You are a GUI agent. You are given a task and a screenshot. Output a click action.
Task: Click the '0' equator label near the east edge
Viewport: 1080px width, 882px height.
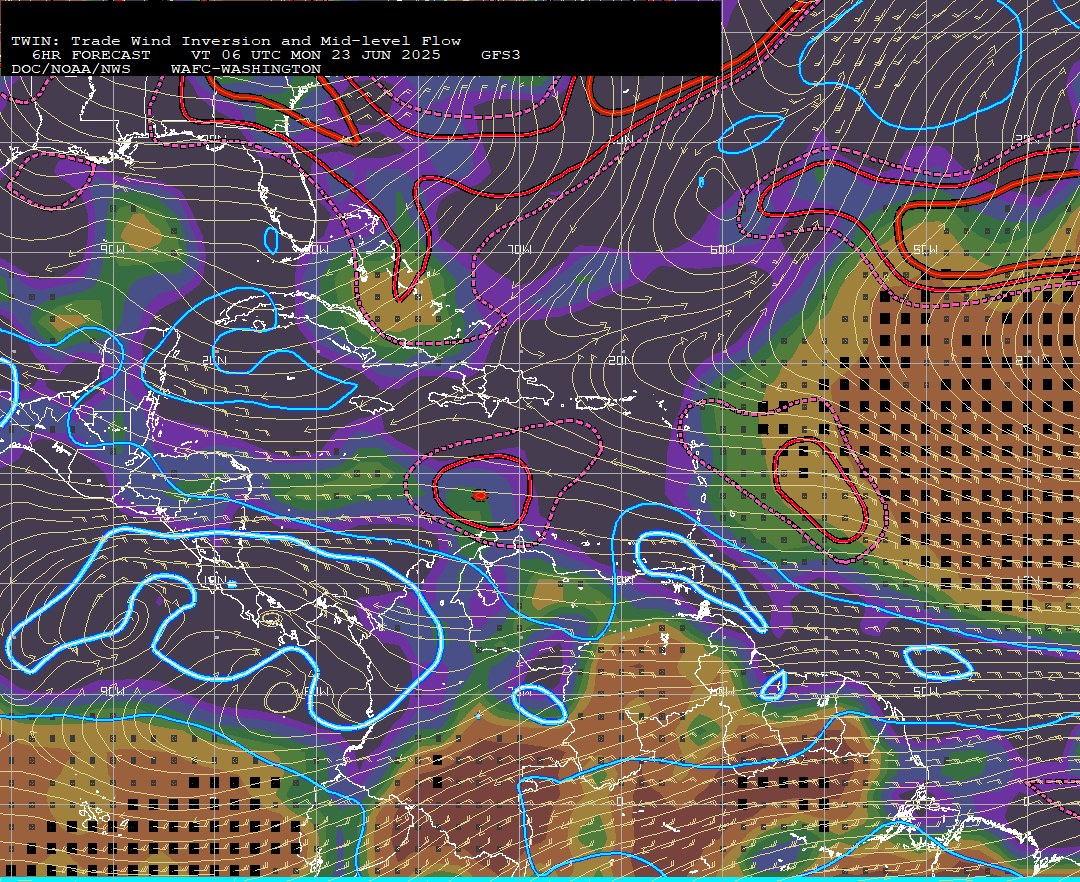(1026, 801)
